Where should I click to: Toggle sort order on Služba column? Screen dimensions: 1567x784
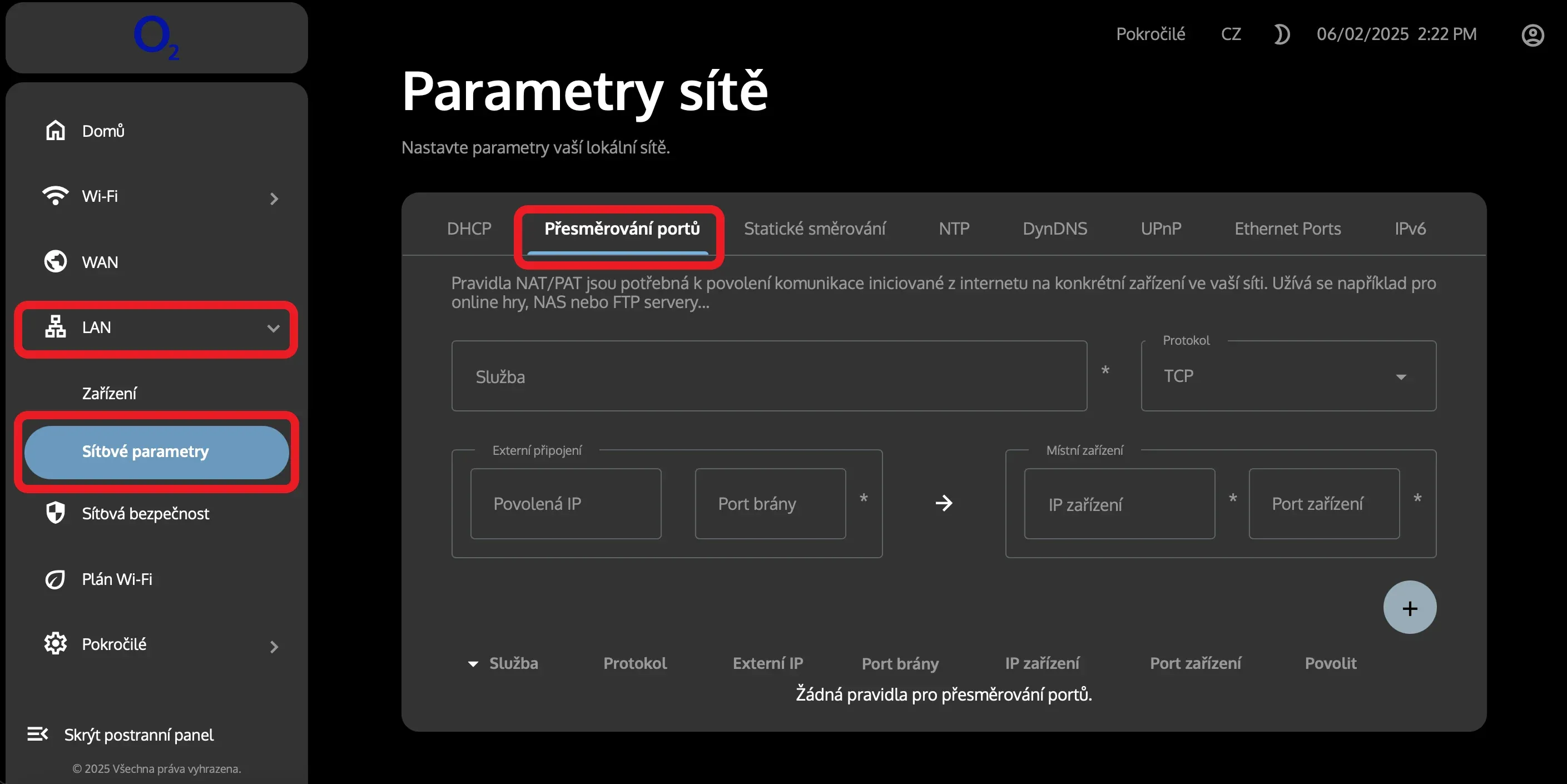[473, 663]
